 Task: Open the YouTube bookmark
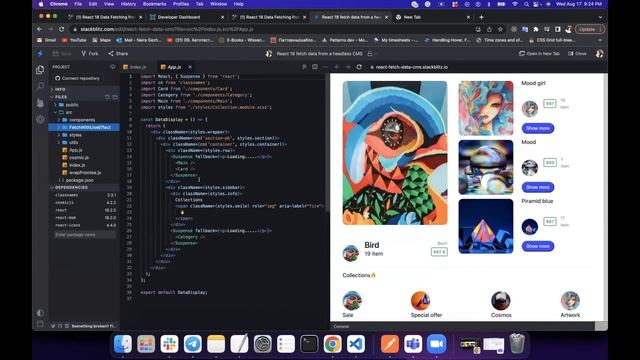pos(74,40)
